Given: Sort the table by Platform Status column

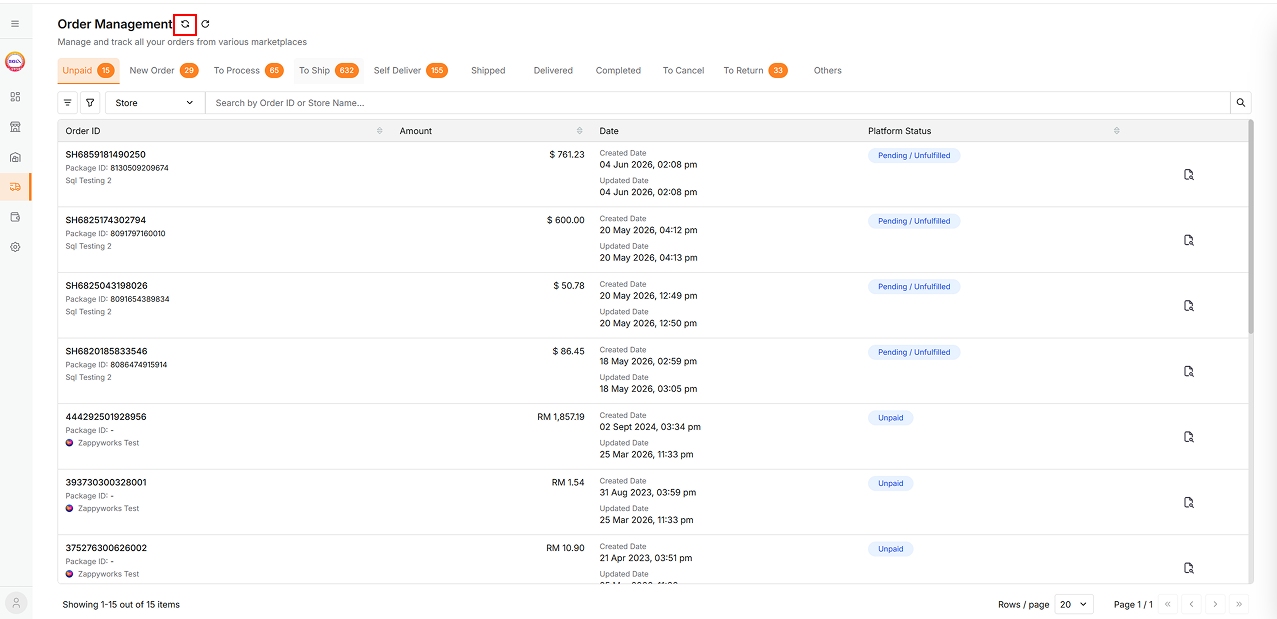Looking at the screenshot, I should (x=1116, y=131).
